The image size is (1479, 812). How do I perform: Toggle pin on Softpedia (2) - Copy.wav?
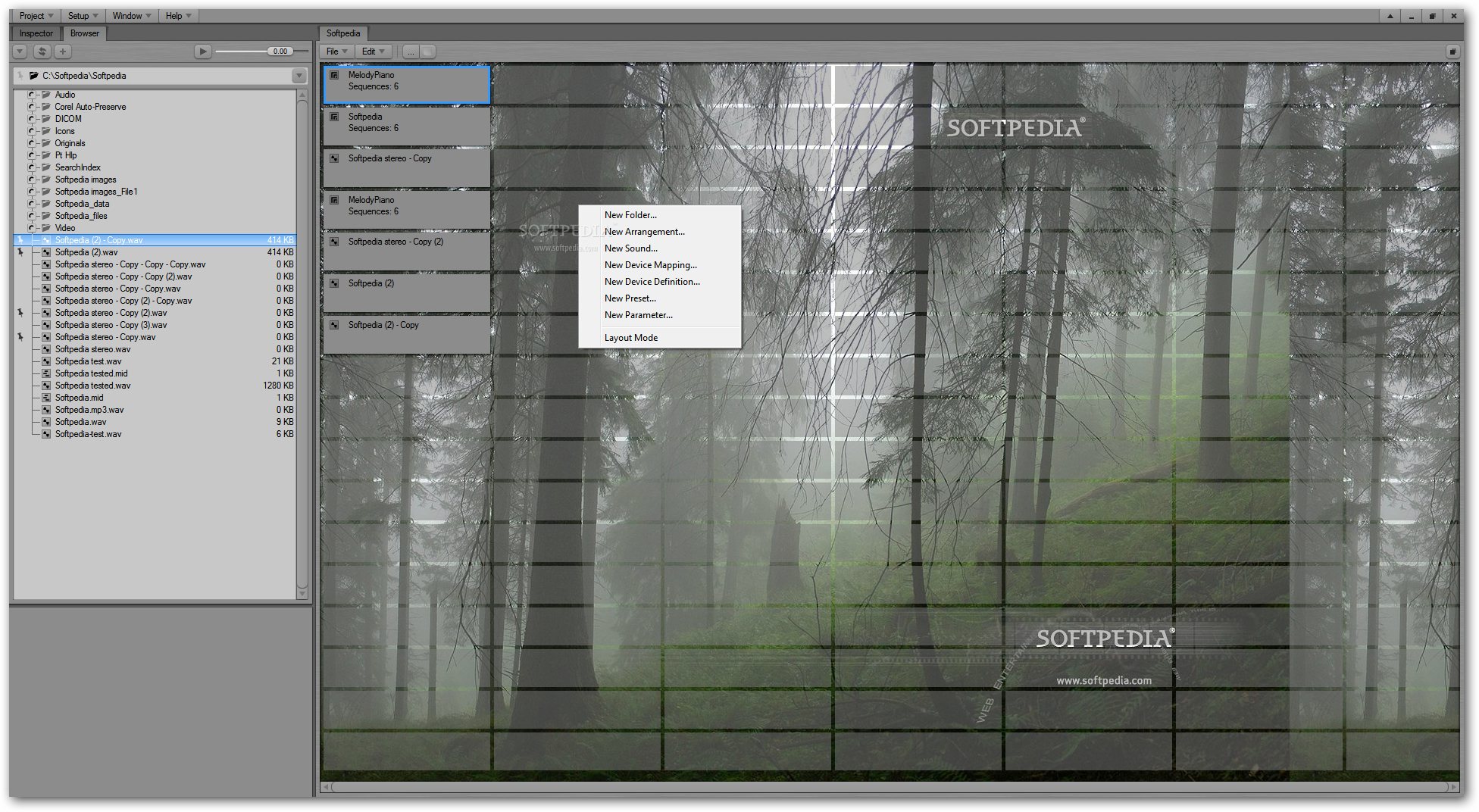pyautogui.click(x=20, y=240)
